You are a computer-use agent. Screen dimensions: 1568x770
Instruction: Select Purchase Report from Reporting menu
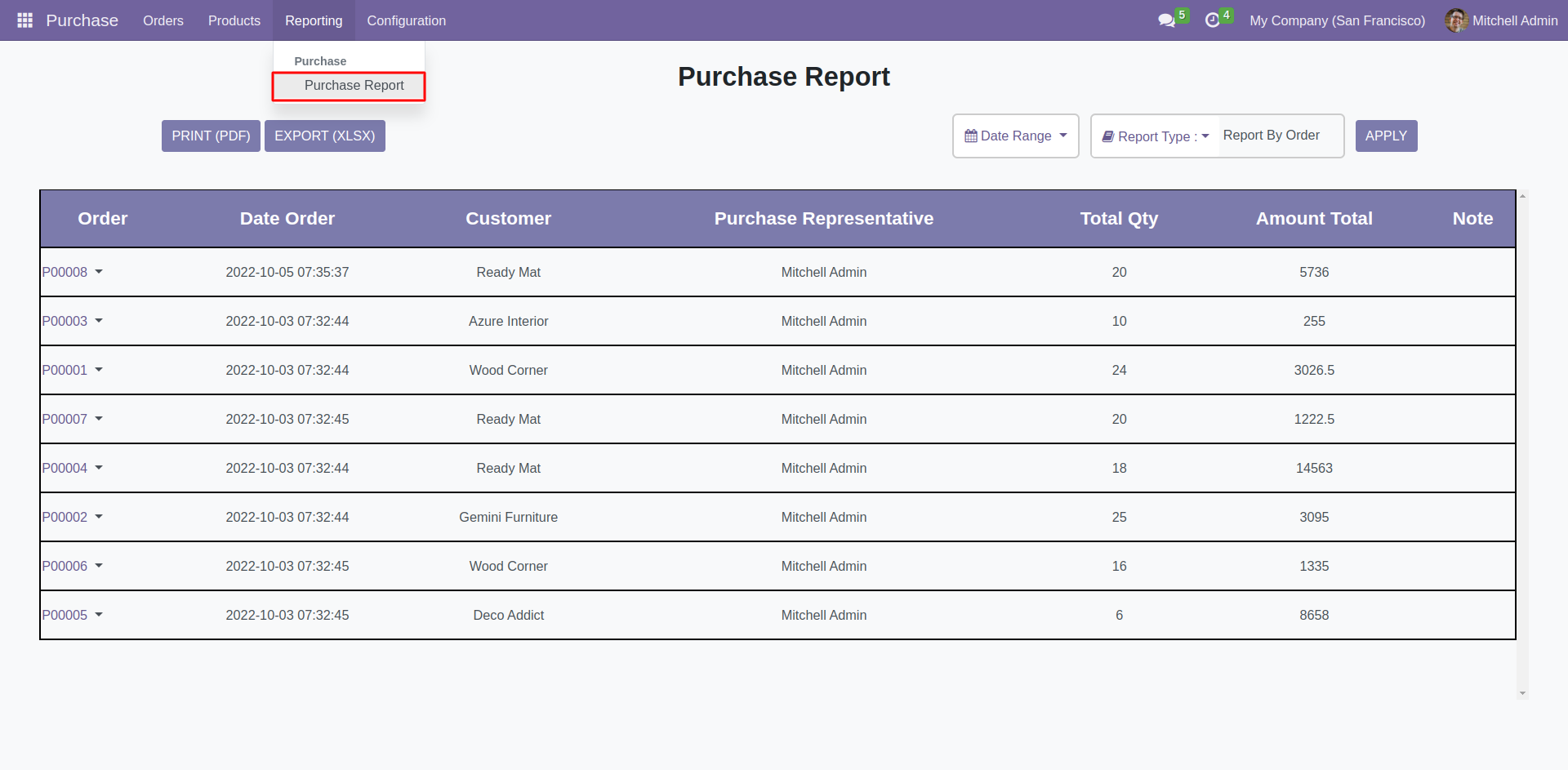[x=354, y=86]
